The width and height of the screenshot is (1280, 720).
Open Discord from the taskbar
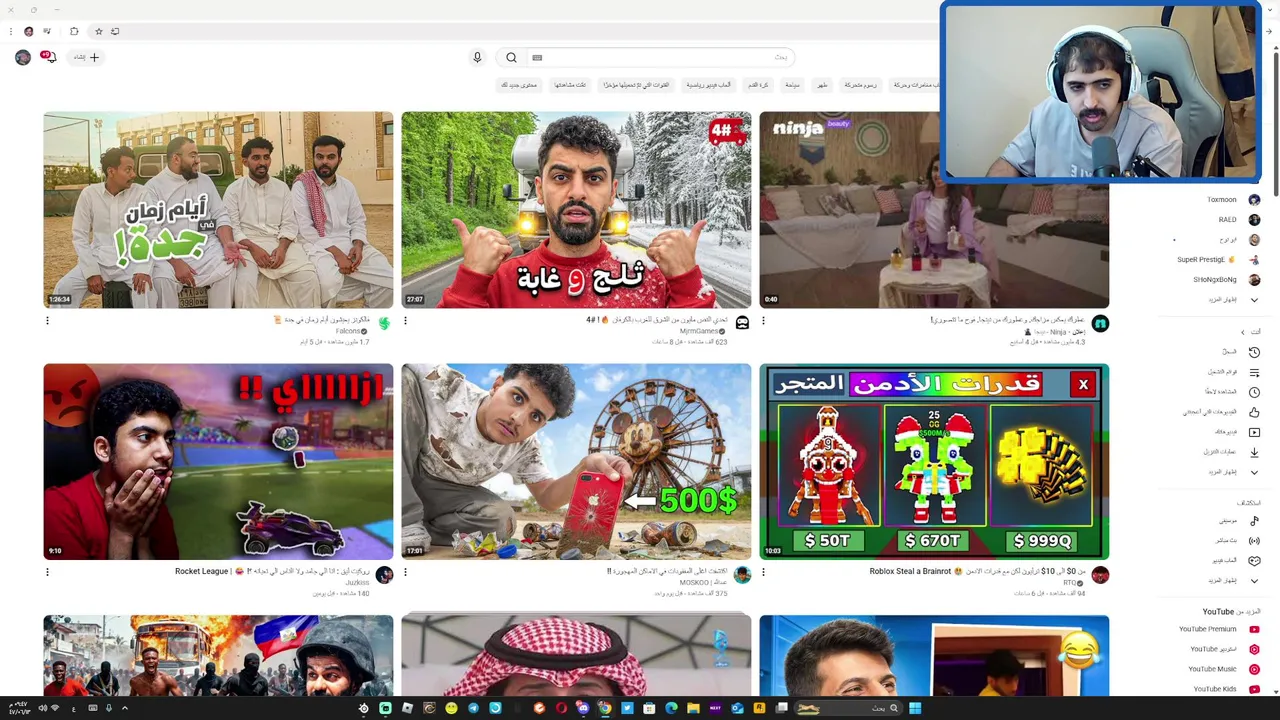coord(583,708)
